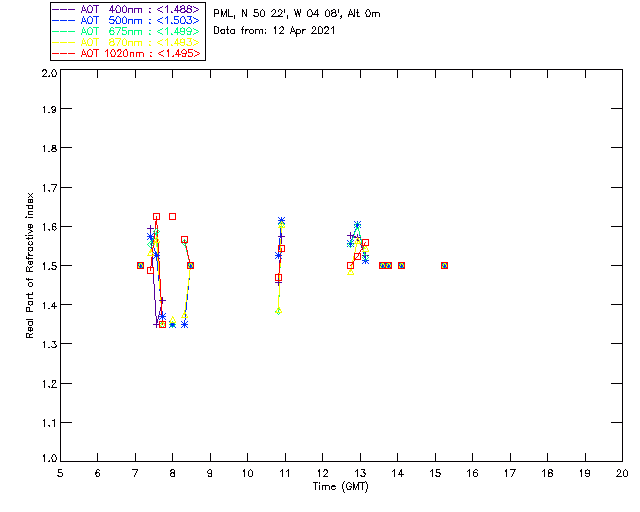Click the x-axis tick label 8
Viewport: 640px width, 512px height.
coord(173,473)
